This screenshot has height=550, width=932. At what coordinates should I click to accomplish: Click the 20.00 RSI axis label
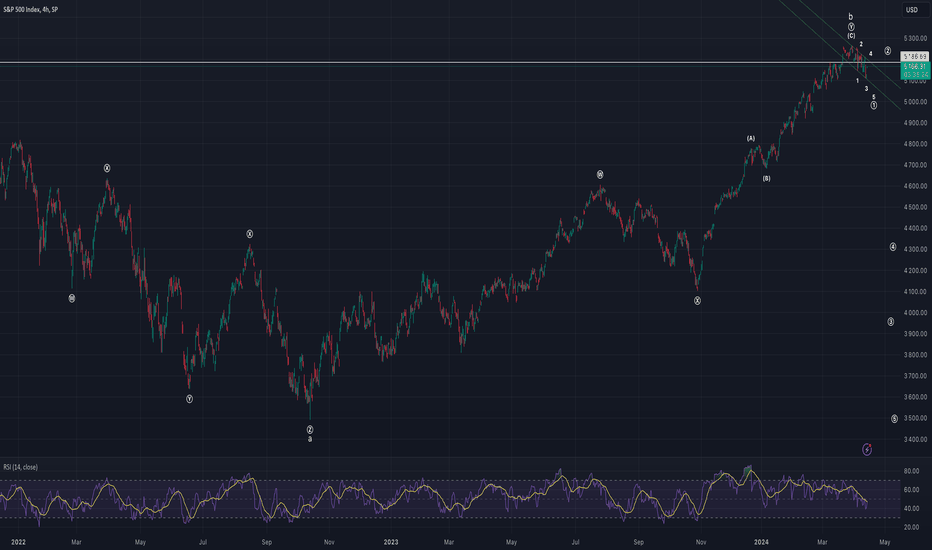(x=912, y=527)
